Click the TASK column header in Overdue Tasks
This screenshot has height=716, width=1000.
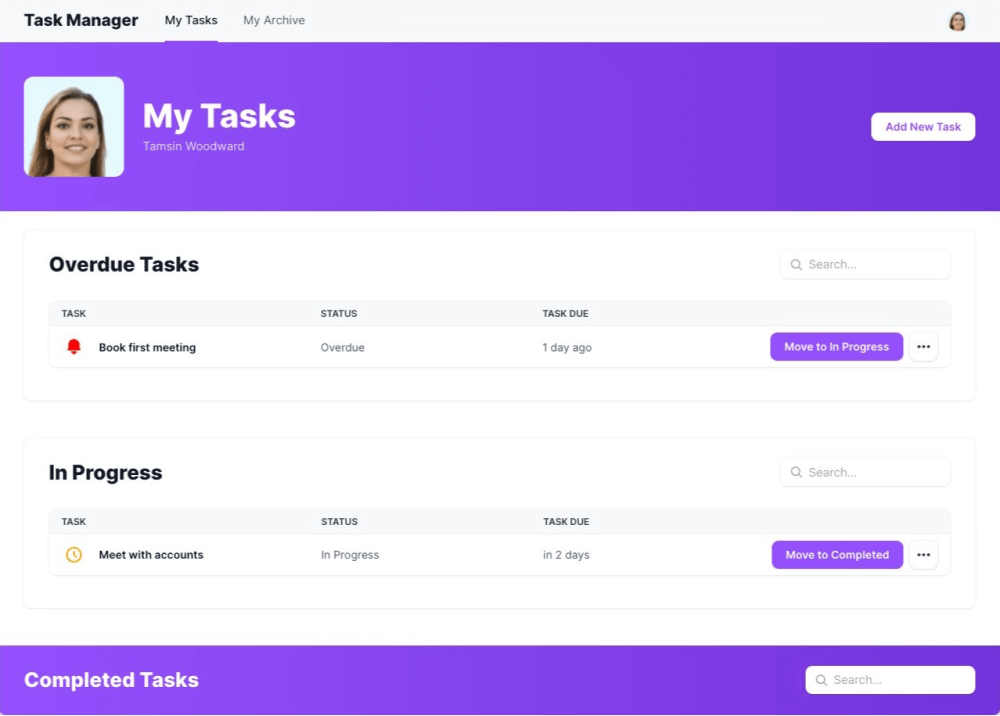coord(73,313)
